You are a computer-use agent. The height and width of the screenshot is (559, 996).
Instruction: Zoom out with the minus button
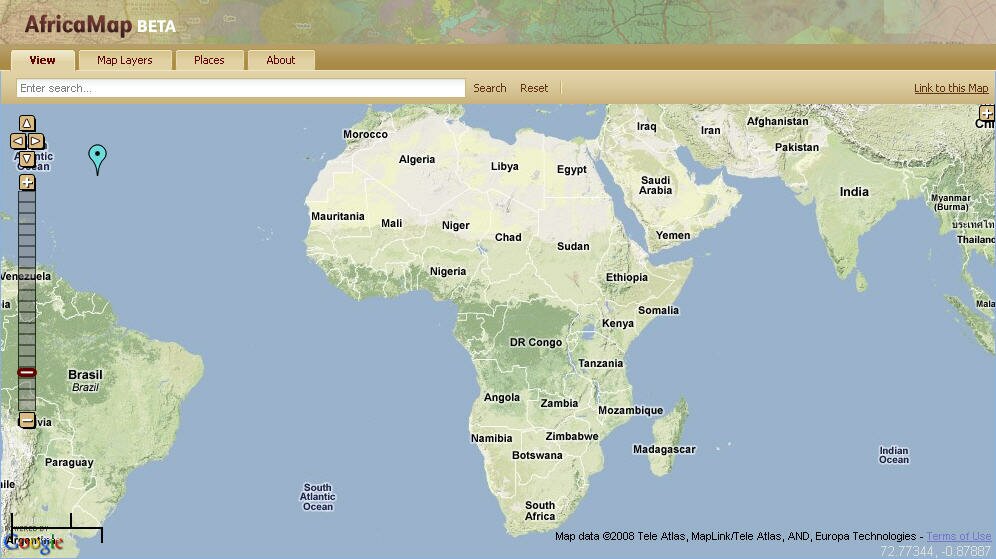(27, 420)
